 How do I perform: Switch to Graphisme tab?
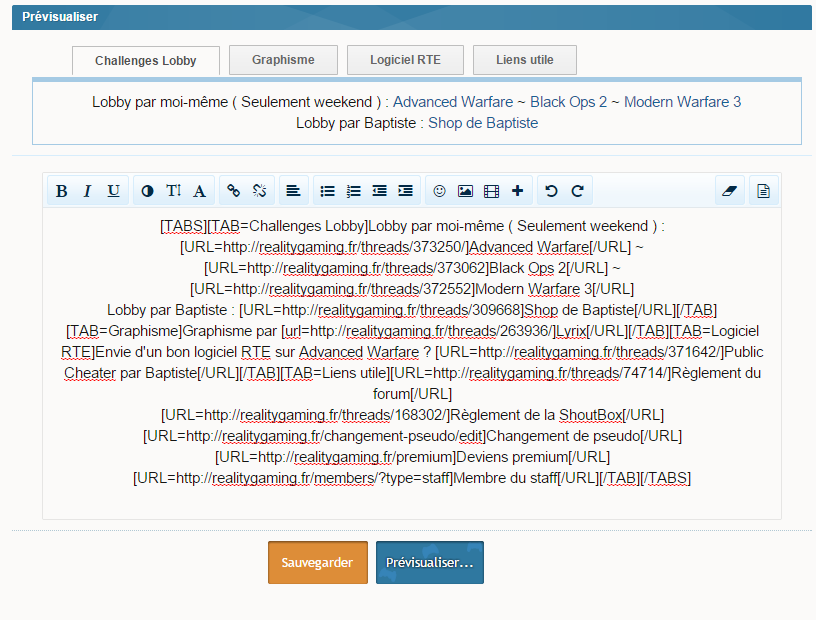click(x=283, y=60)
